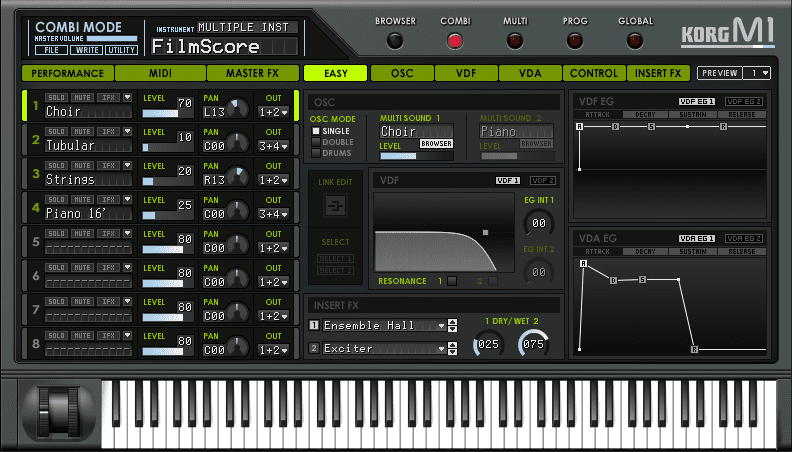Image resolution: width=792 pixels, height=452 pixels.
Task: Switch to the VDF tab
Action: [x=466, y=73]
